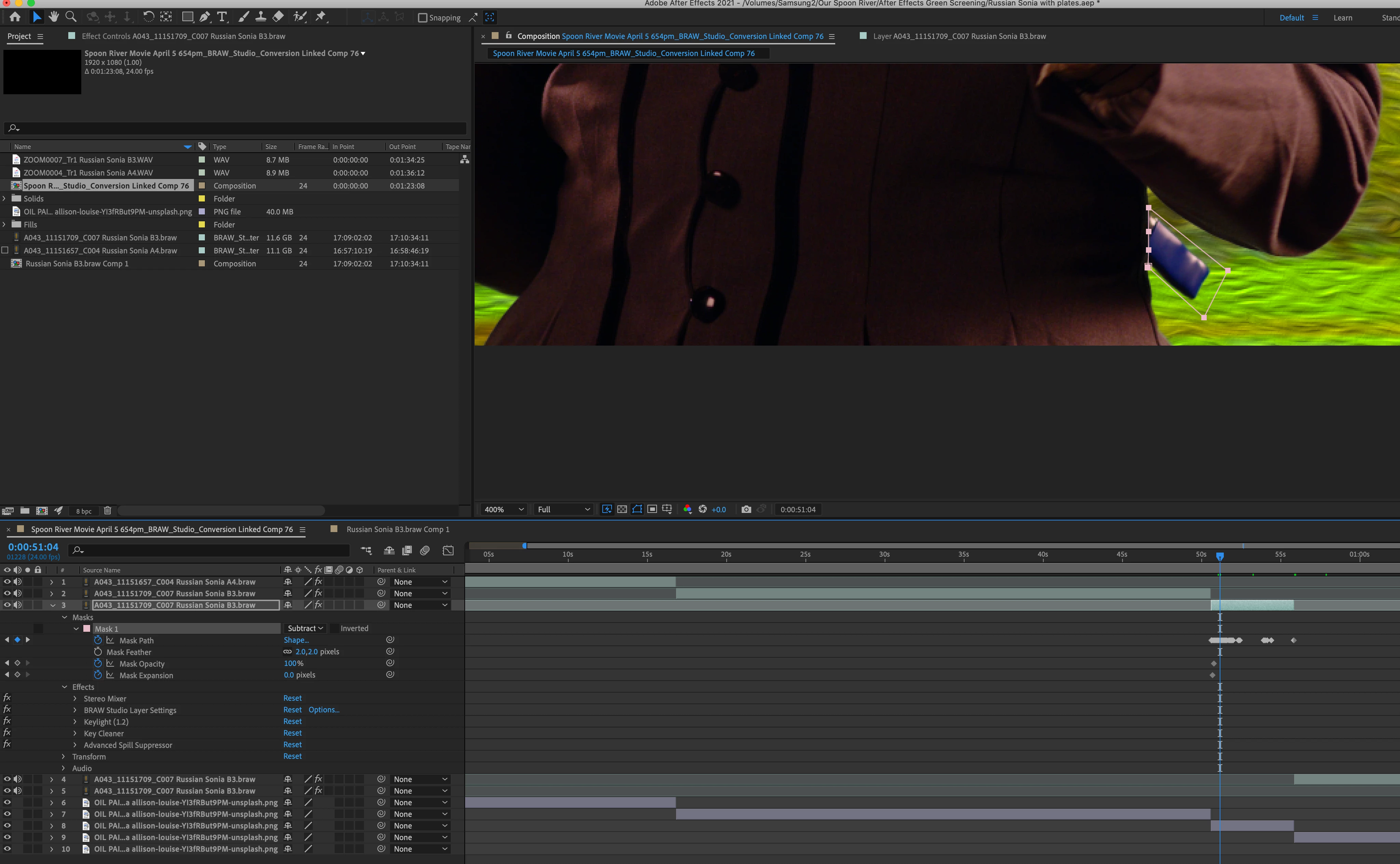Delete selected item with trash icon

tap(107, 510)
